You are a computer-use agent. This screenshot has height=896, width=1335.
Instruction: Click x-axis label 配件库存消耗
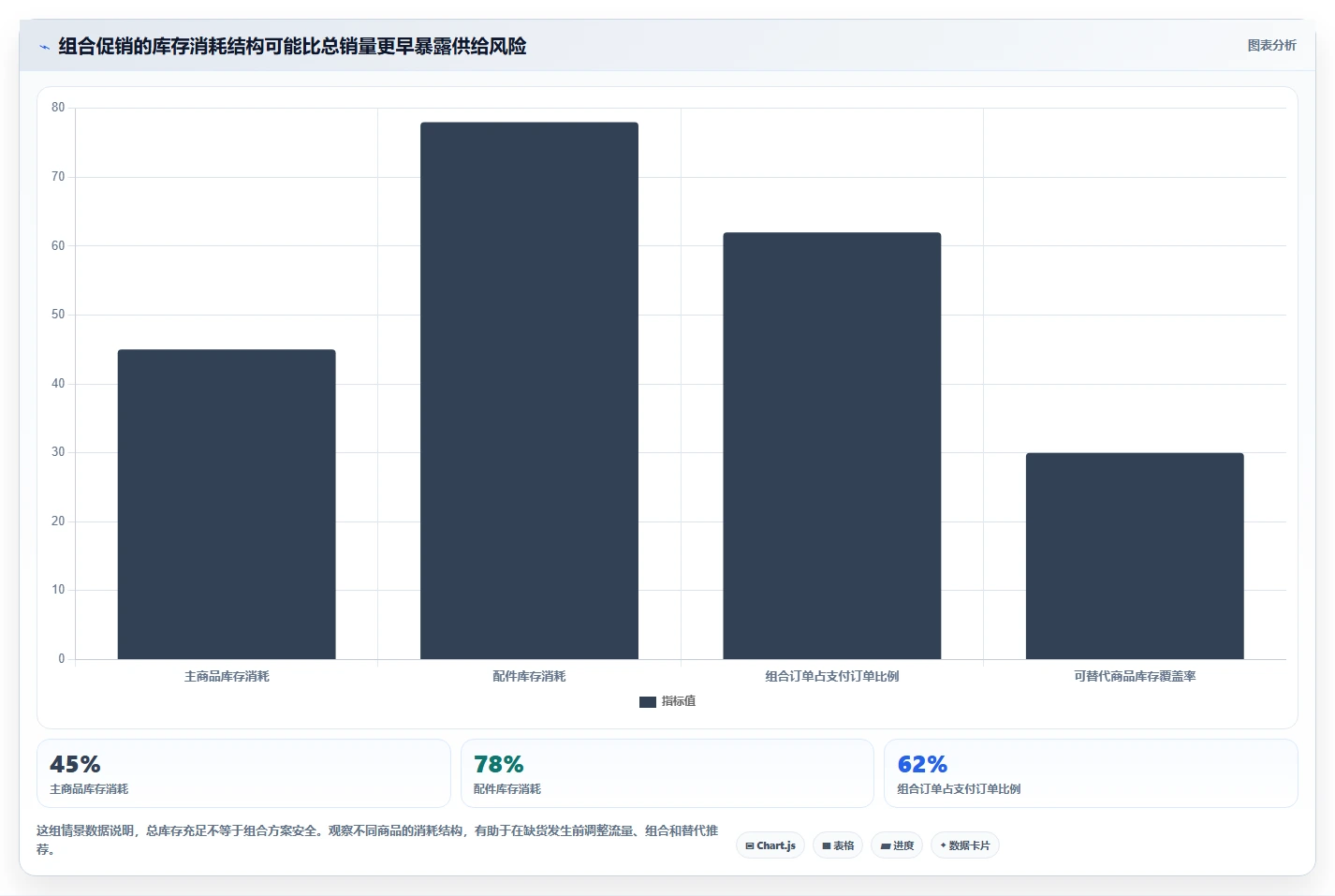529,676
